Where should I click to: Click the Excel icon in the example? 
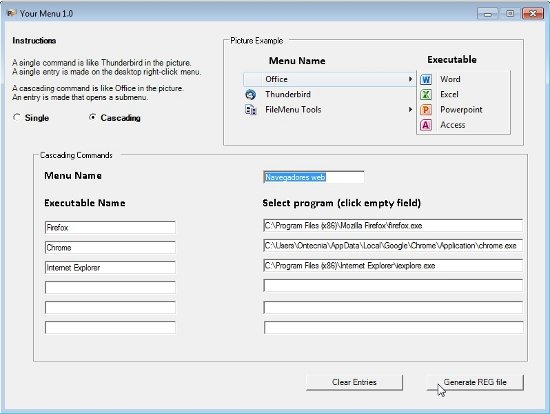[x=426, y=94]
